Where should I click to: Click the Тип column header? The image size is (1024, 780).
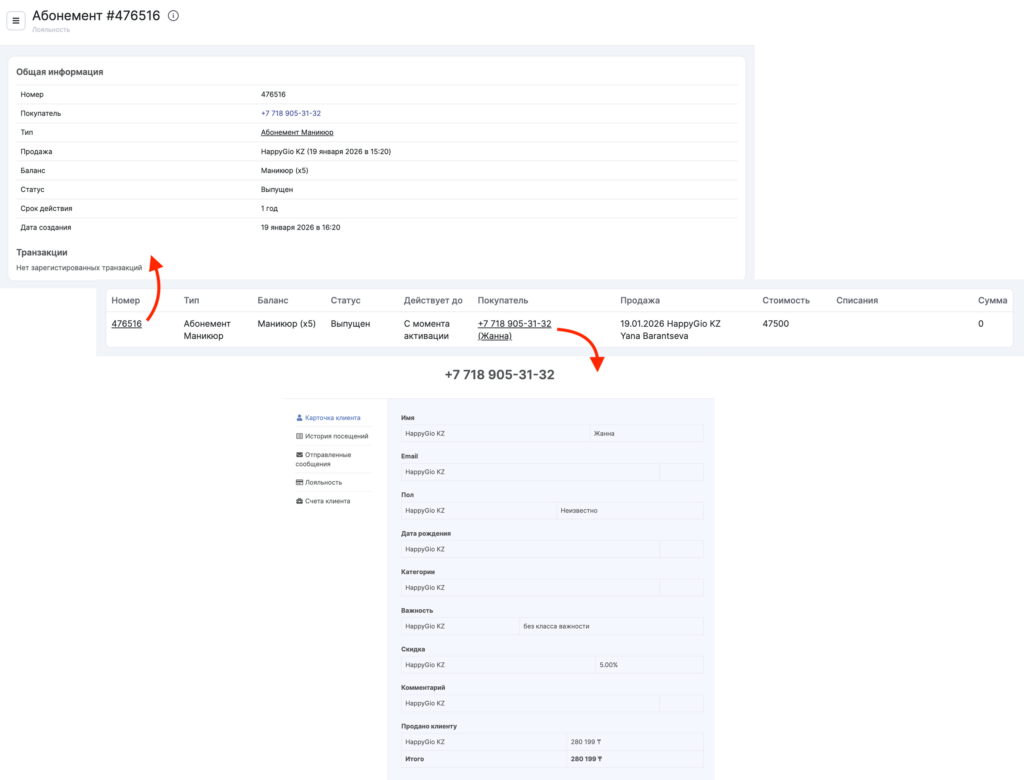click(x=191, y=301)
